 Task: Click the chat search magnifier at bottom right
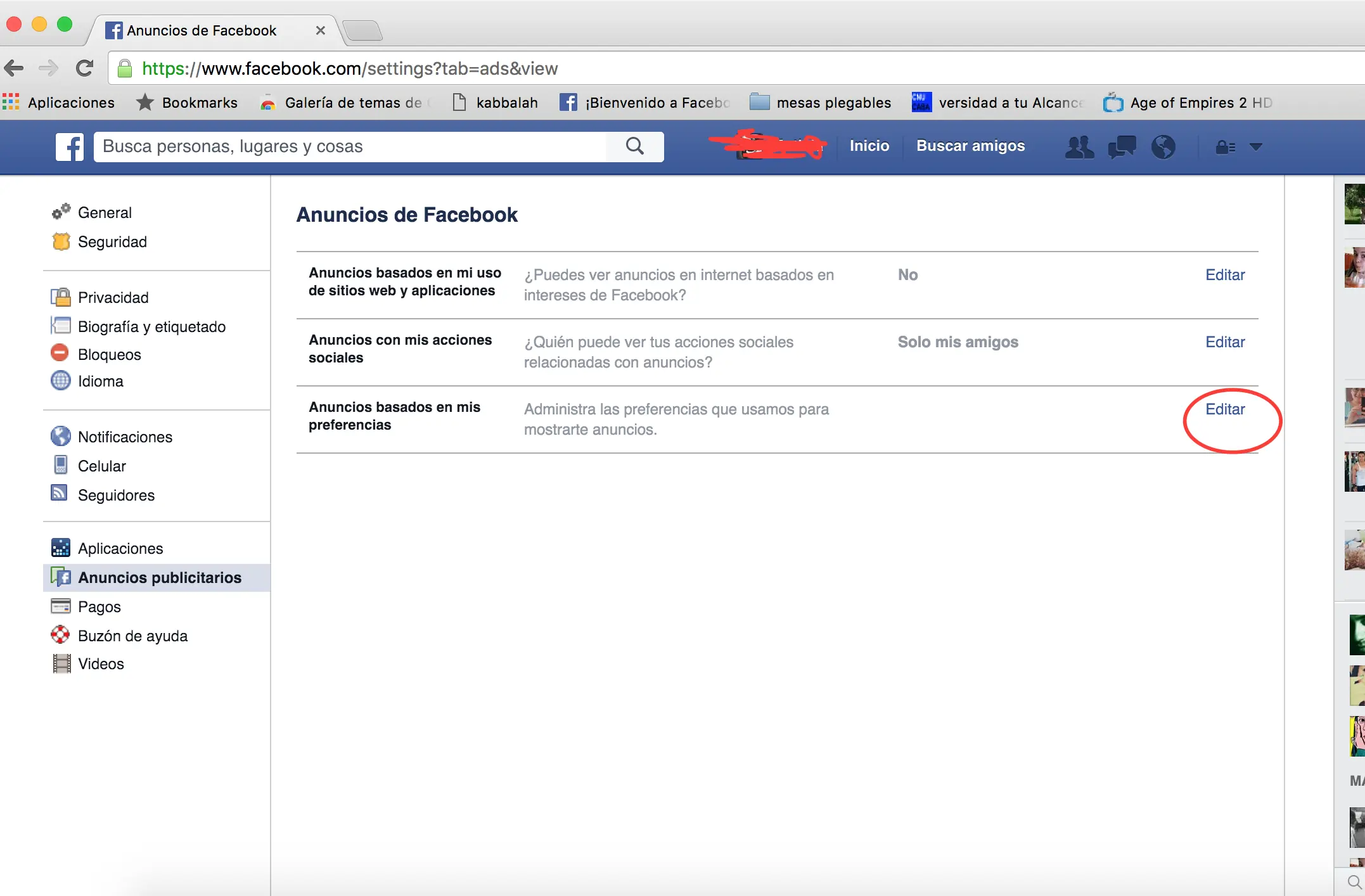click(x=1354, y=881)
